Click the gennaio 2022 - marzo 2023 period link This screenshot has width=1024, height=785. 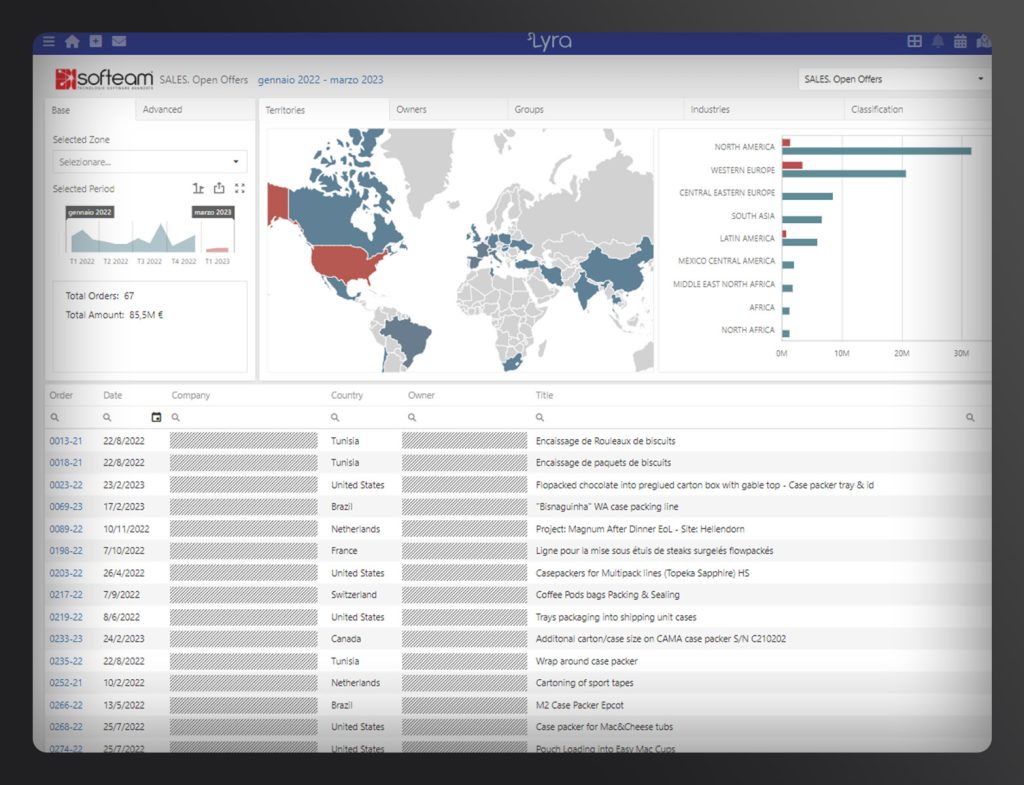click(321, 80)
